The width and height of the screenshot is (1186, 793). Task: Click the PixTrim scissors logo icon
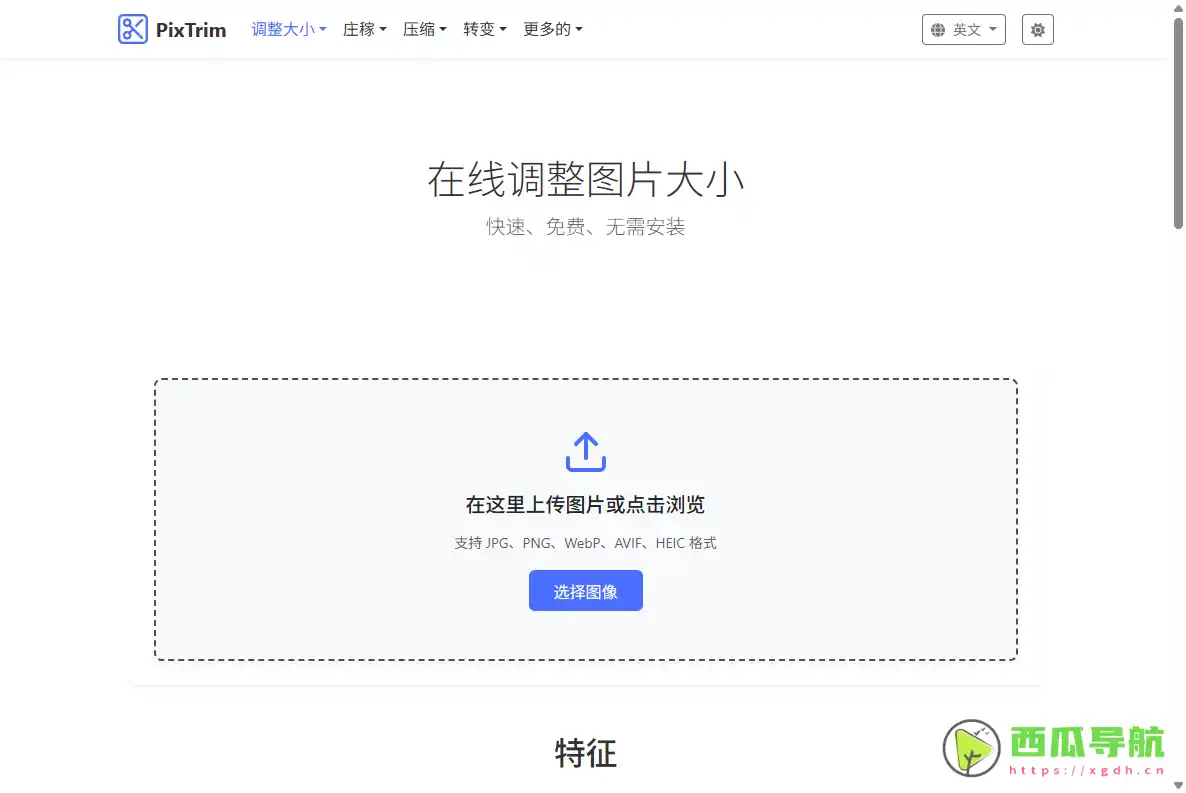[x=133, y=30]
